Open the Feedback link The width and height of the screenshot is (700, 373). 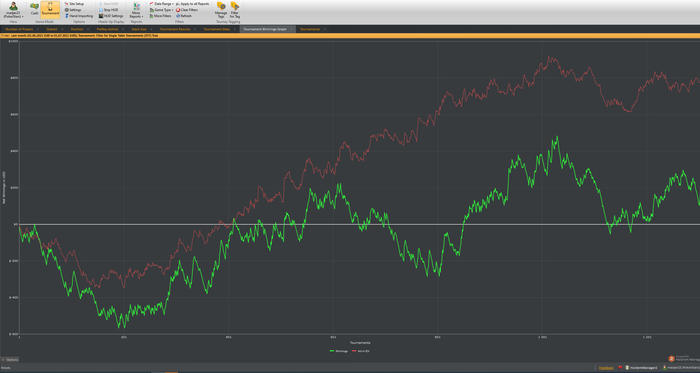tap(606, 368)
